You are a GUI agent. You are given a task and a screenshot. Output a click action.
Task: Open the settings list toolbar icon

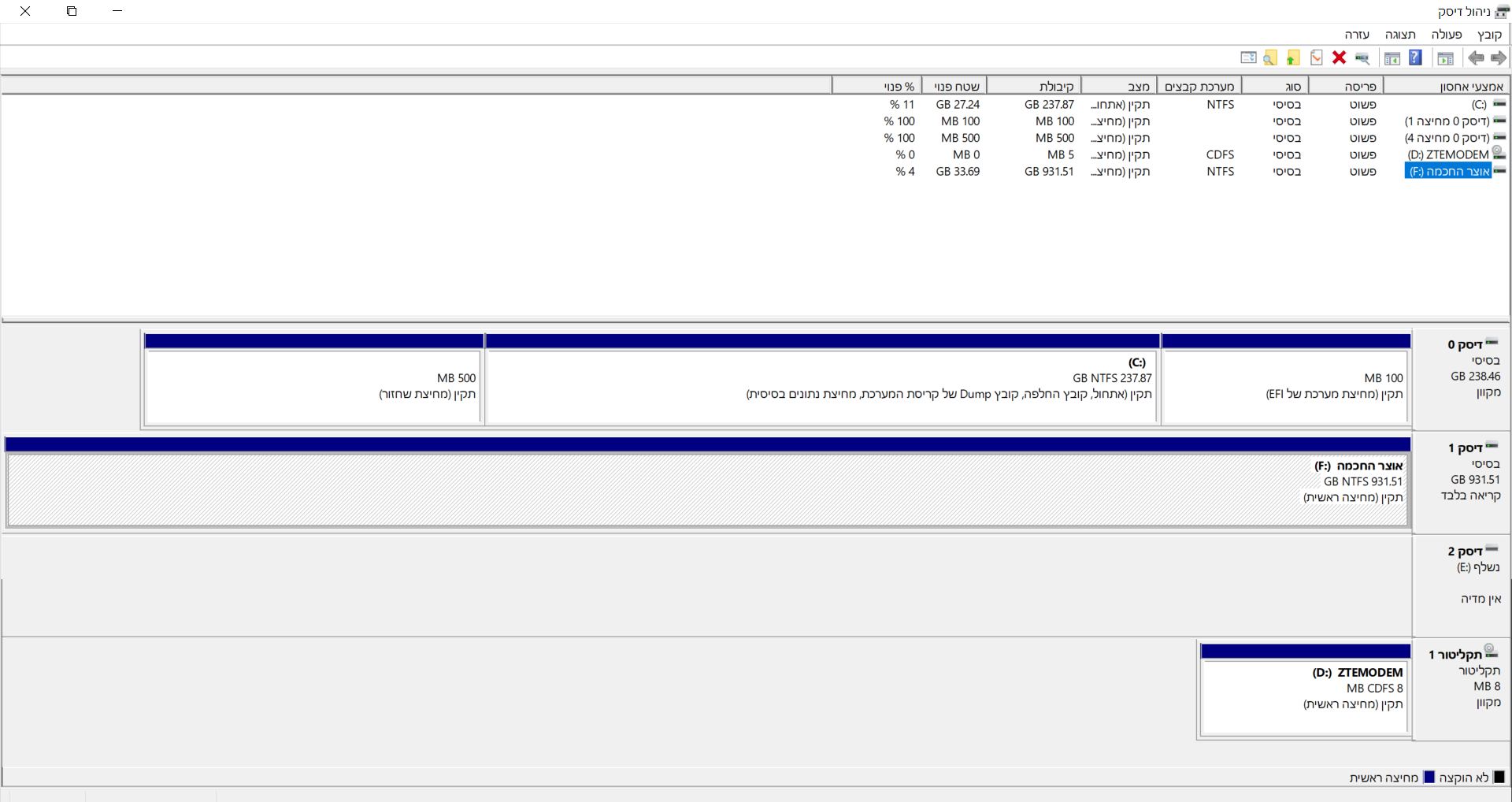(1248, 58)
